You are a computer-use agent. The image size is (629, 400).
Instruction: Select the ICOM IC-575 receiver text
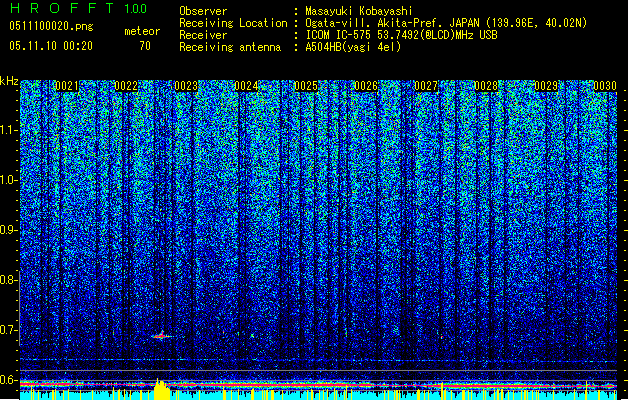pos(401,35)
